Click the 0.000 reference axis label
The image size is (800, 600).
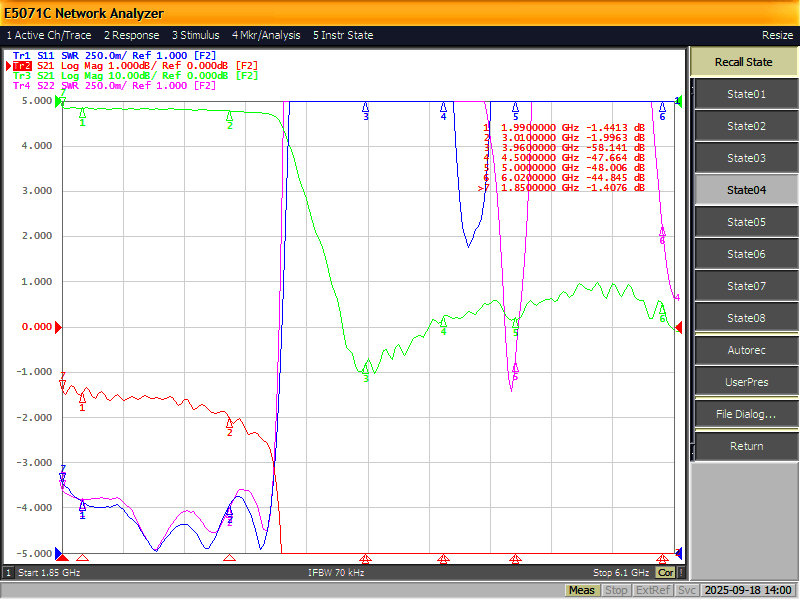point(37,327)
